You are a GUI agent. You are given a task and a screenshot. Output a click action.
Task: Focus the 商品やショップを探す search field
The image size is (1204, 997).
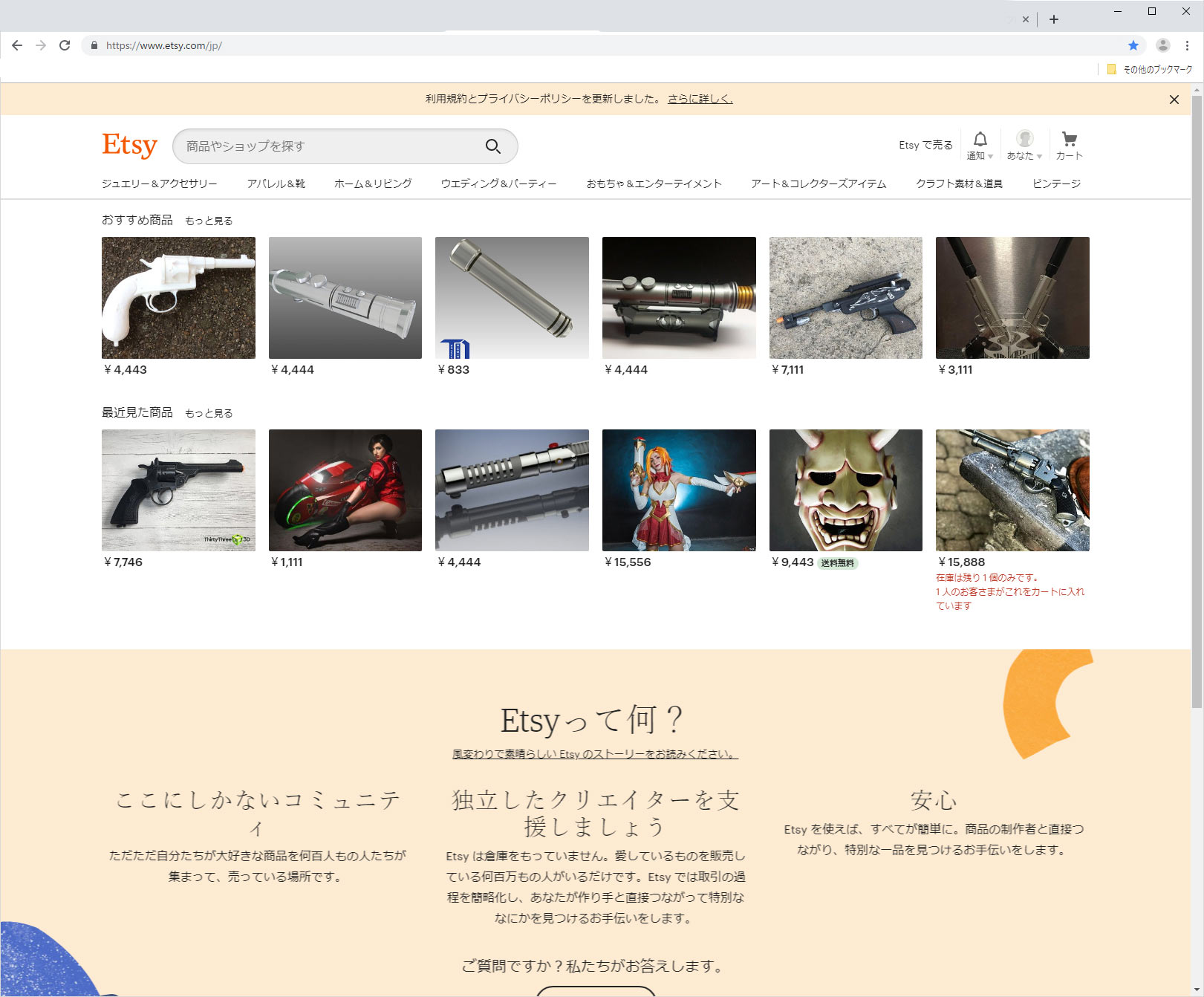click(x=327, y=146)
